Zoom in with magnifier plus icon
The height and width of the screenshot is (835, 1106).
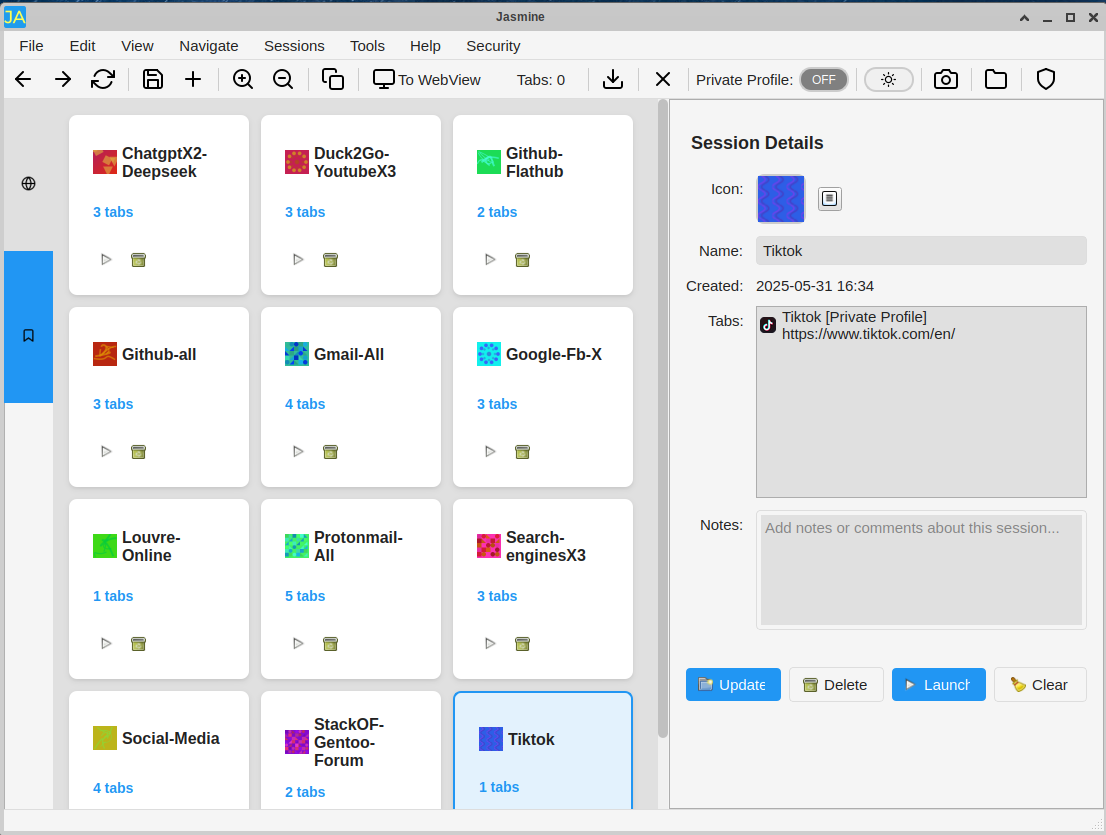tap(243, 80)
